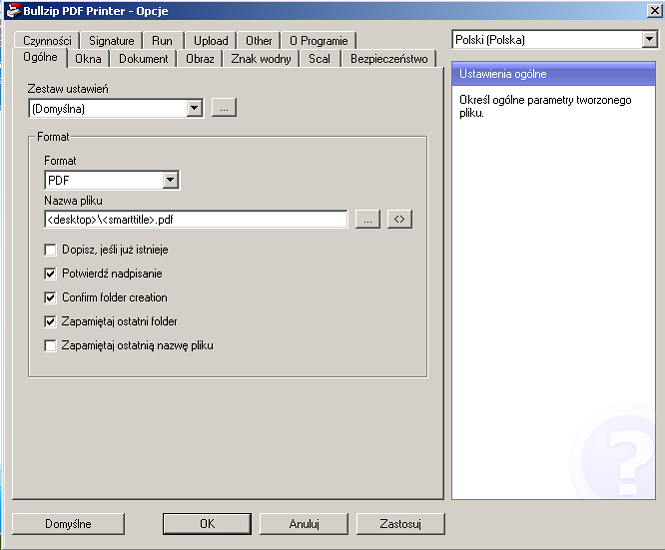
Task: Click the 'Ustawienia ogólne' help header
Action: 553,74
